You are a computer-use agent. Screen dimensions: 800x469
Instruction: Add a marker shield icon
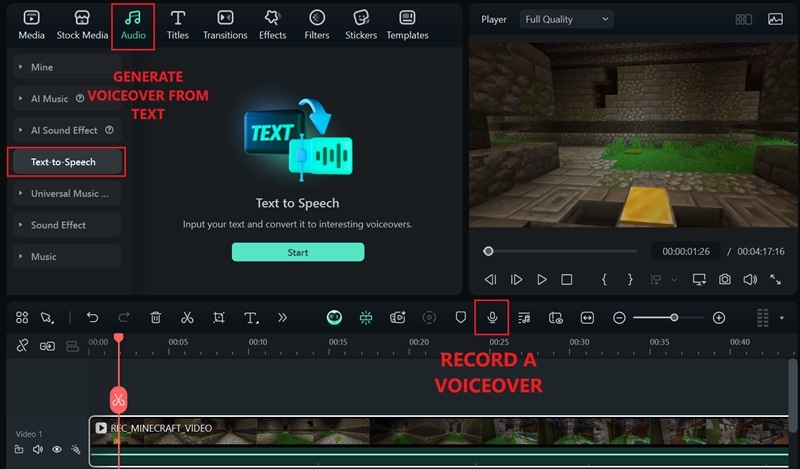tap(461, 317)
